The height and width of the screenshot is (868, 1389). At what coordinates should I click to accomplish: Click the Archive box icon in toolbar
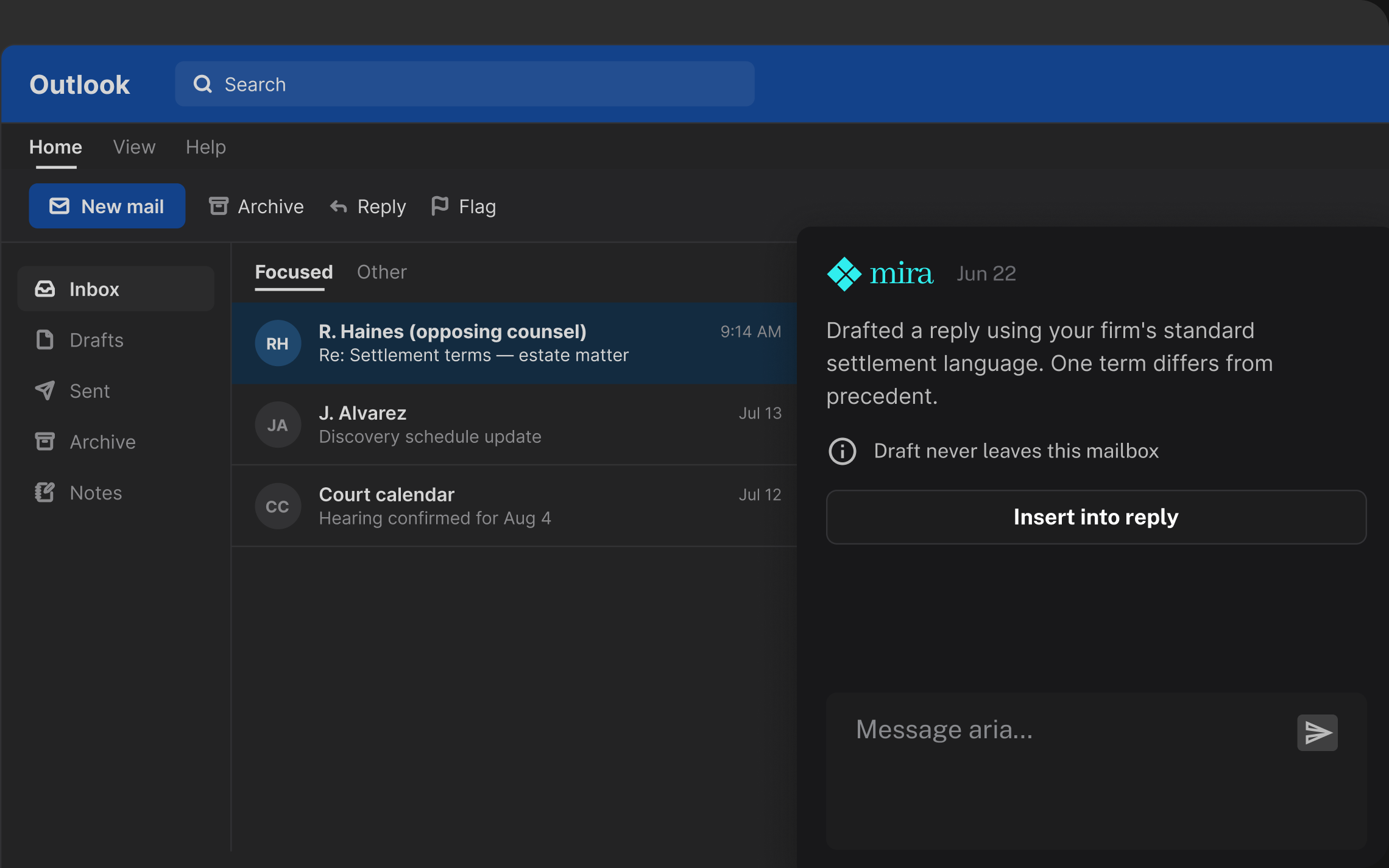219,206
